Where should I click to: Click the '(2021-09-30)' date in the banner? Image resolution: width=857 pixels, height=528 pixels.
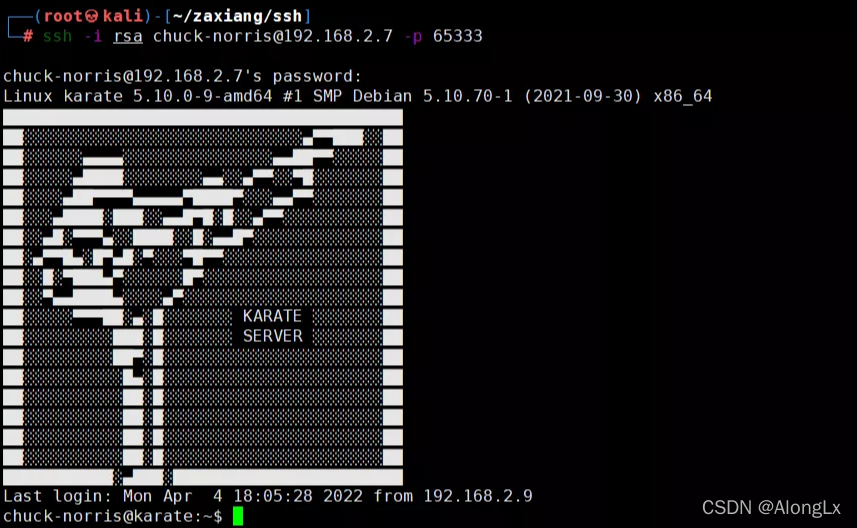(583, 96)
